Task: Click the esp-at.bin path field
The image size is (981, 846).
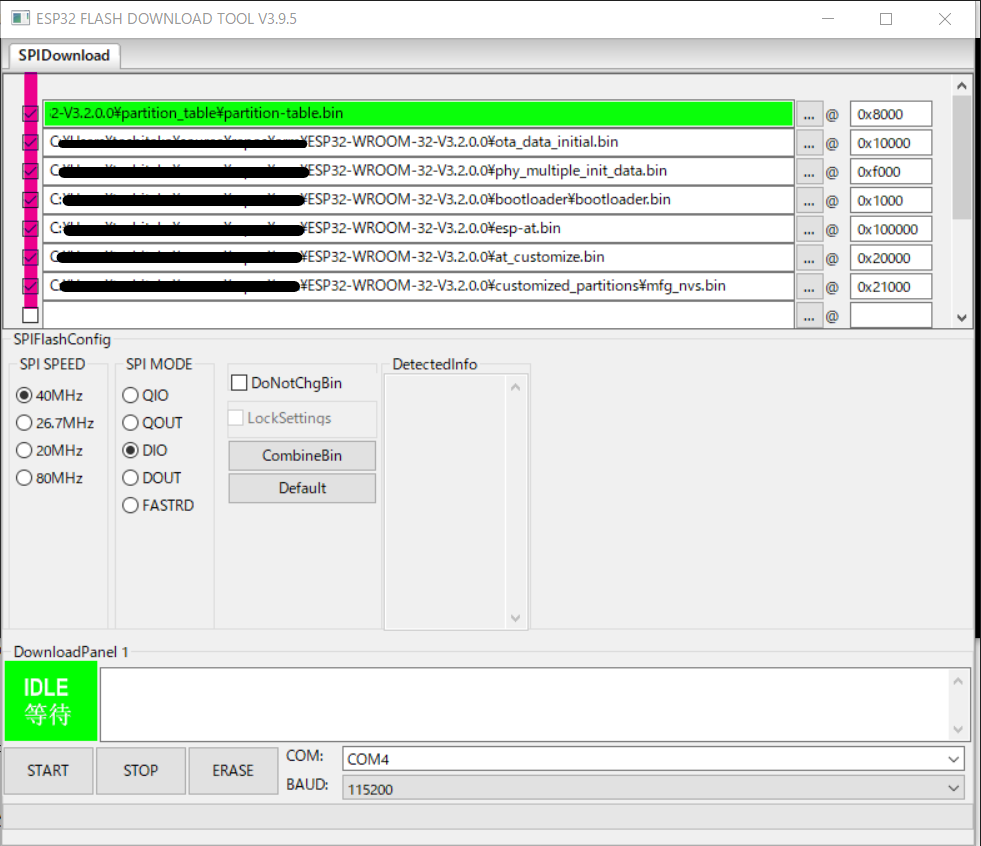Action: click(419, 228)
